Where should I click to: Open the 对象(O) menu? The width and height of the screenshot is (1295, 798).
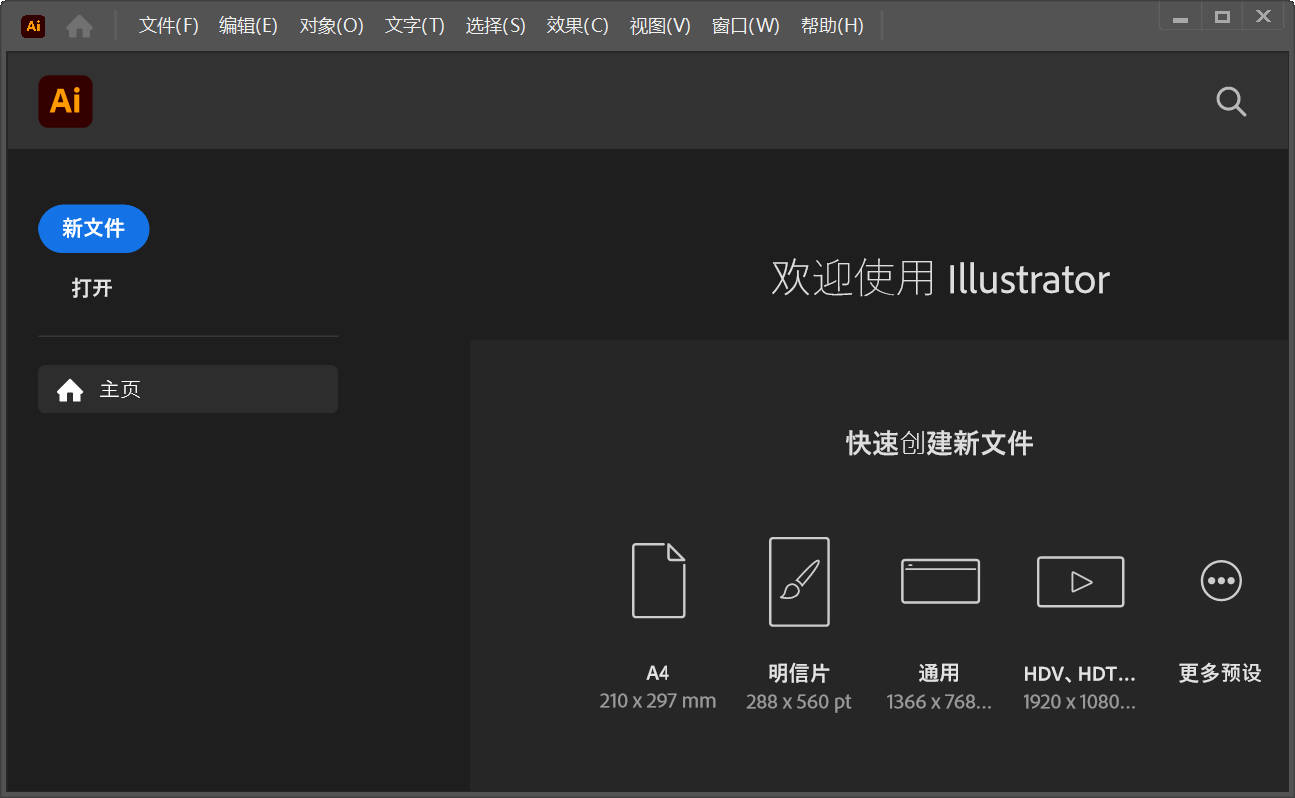point(331,26)
